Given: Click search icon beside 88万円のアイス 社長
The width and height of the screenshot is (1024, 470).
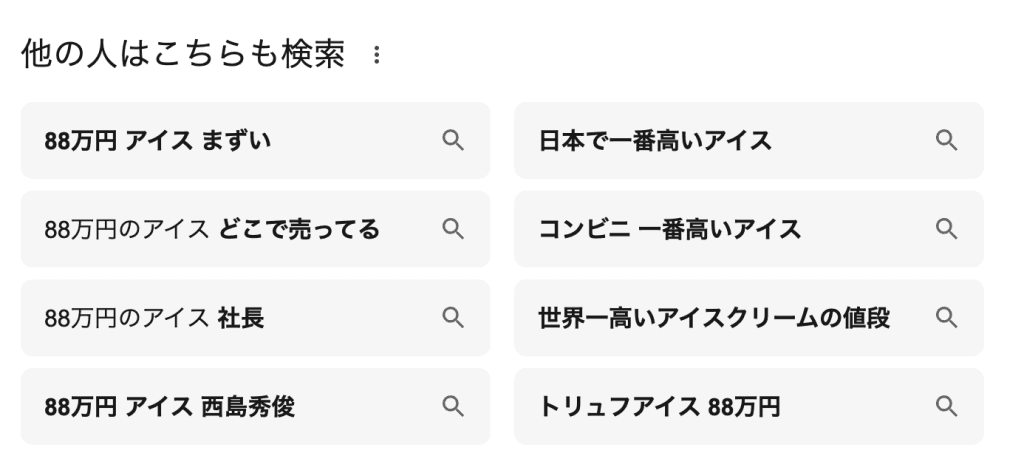Looking at the screenshot, I should click(x=453, y=318).
